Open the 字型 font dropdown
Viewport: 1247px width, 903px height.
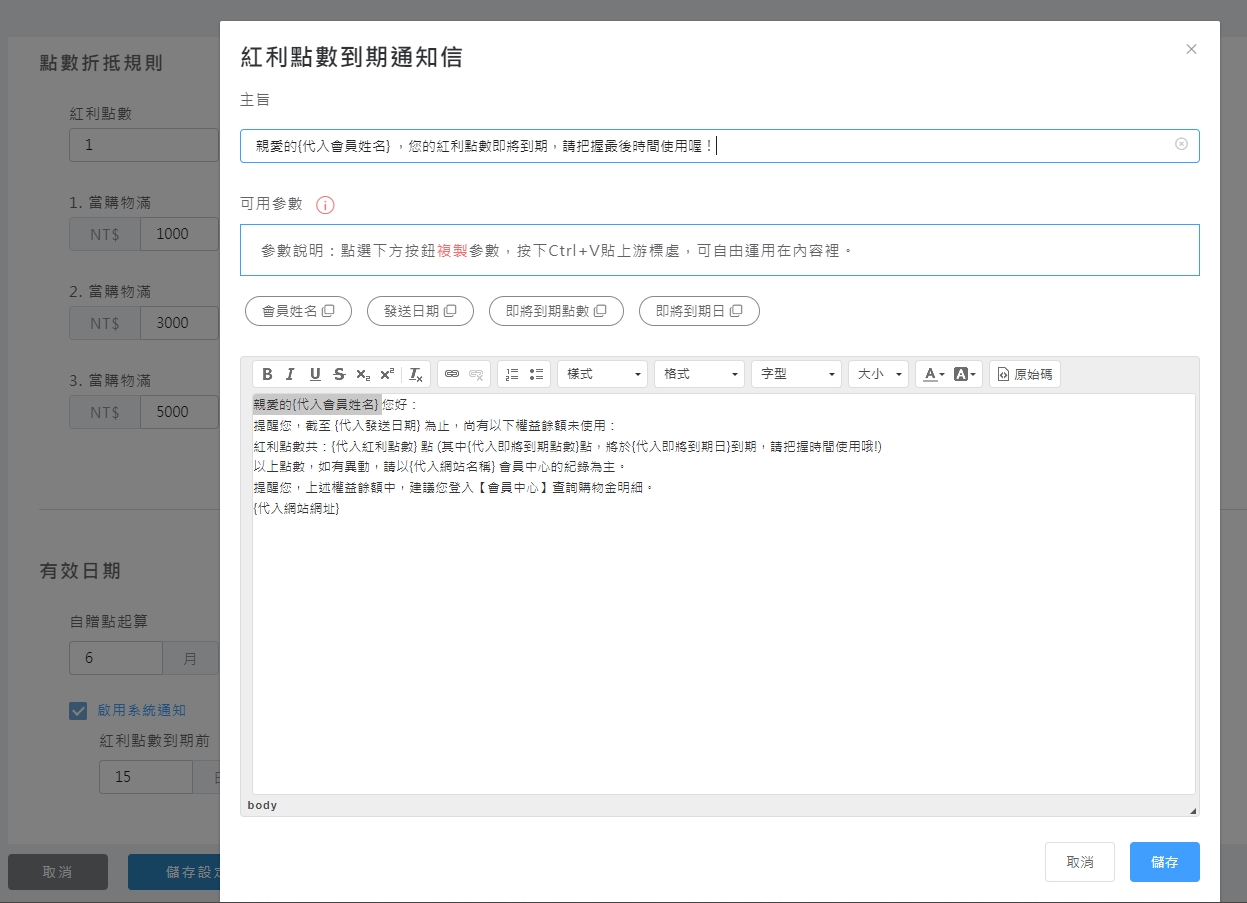click(795, 374)
